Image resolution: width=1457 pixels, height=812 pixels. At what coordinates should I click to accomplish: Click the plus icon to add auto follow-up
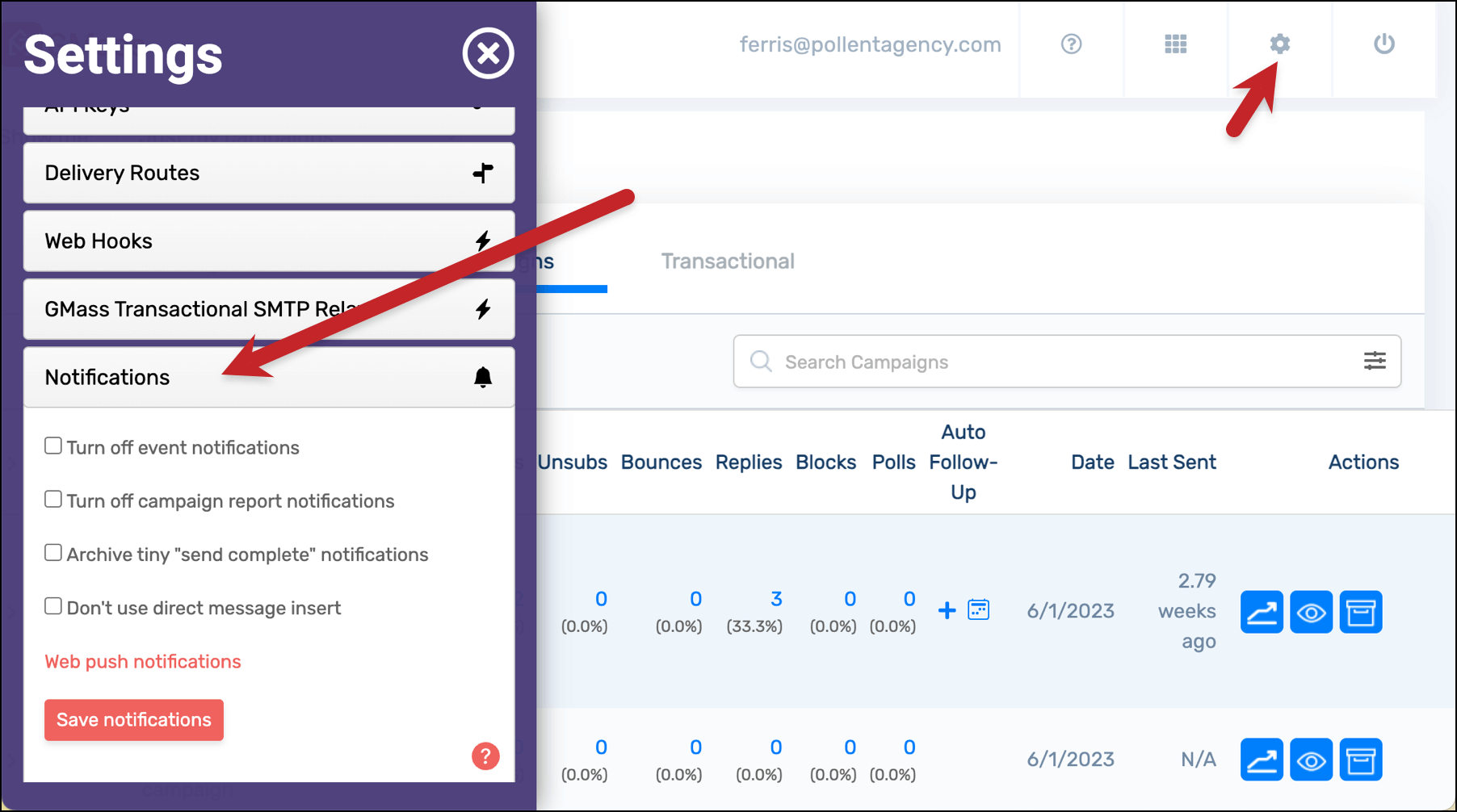[x=947, y=610]
